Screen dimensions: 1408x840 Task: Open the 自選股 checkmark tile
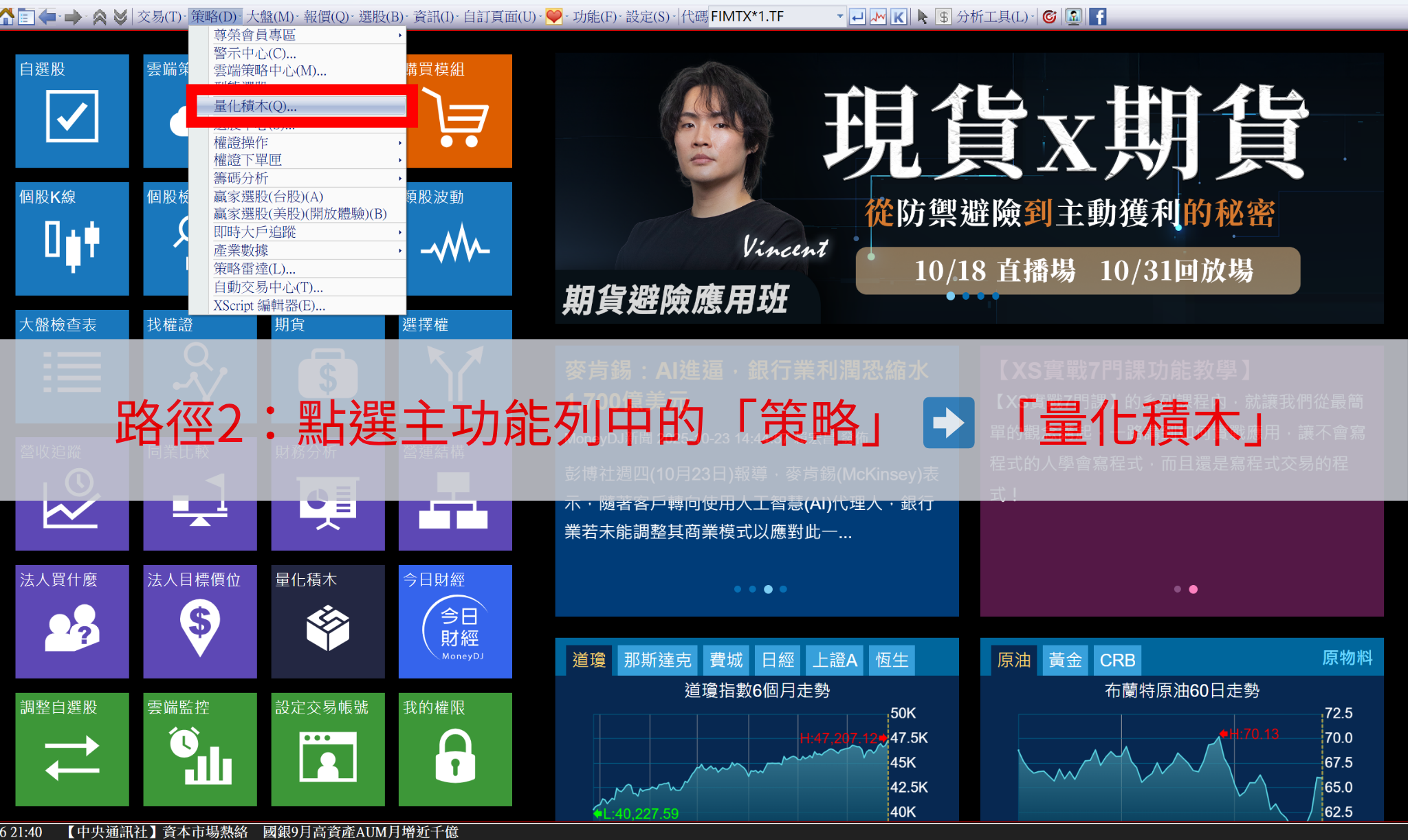point(71,111)
